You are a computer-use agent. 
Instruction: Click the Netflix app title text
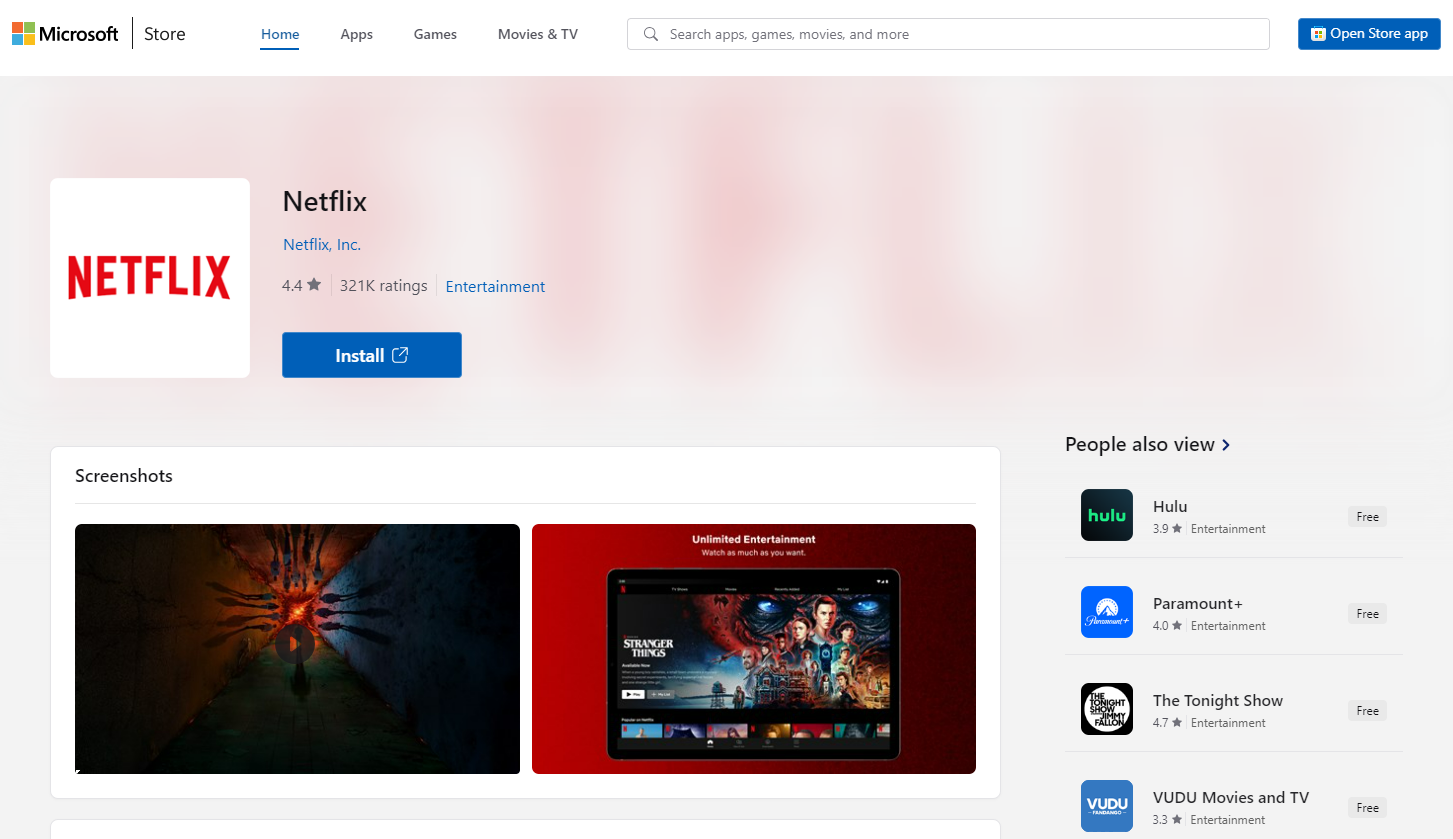[x=325, y=201]
